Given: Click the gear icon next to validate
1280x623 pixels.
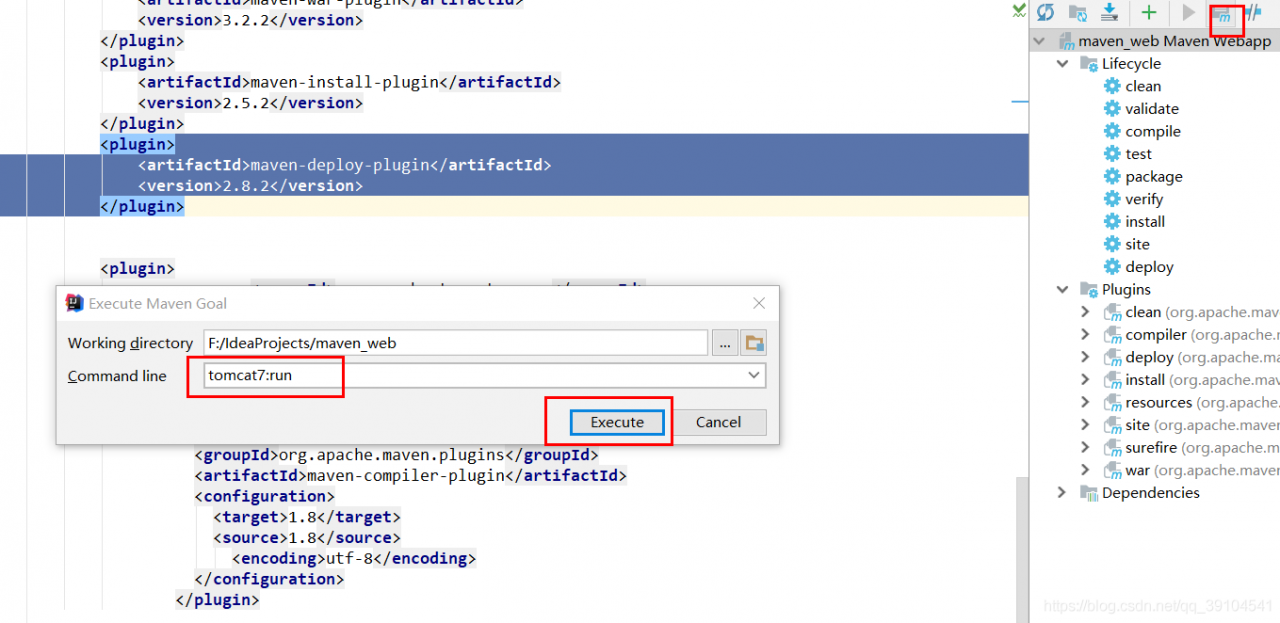Looking at the screenshot, I should [1112, 109].
